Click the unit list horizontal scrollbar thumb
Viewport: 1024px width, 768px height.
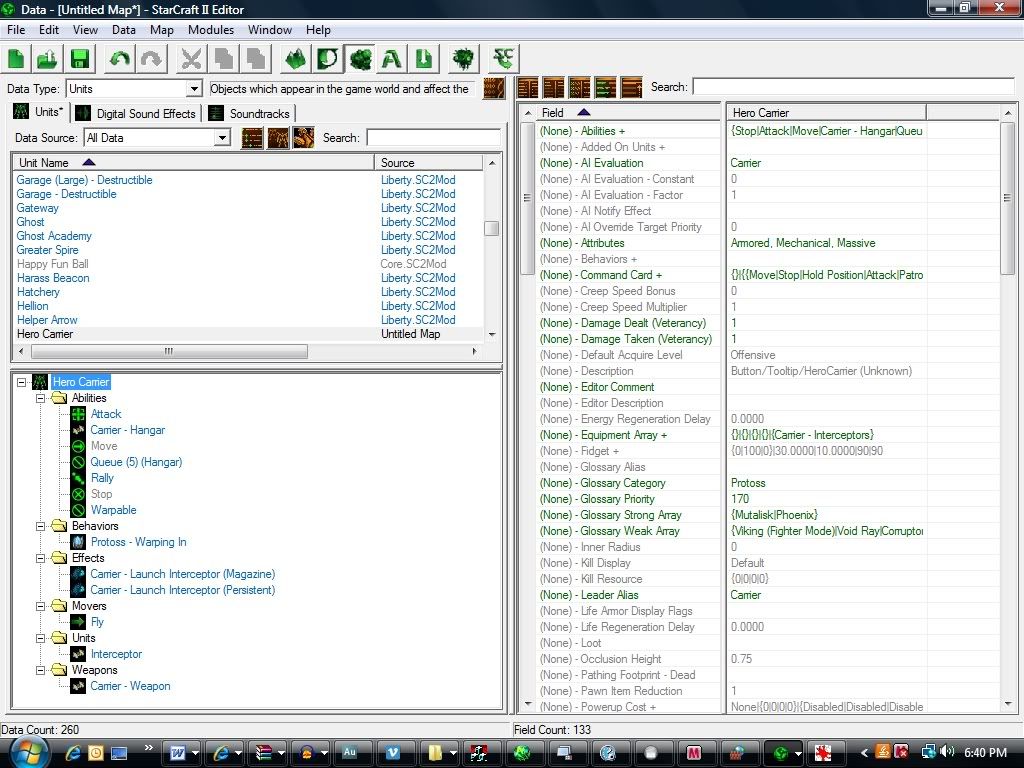point(169,351)
